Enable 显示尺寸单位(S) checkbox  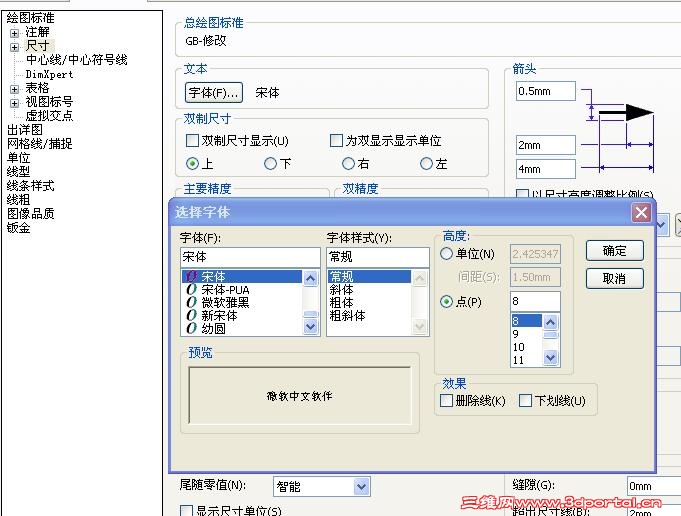(186, 511)
